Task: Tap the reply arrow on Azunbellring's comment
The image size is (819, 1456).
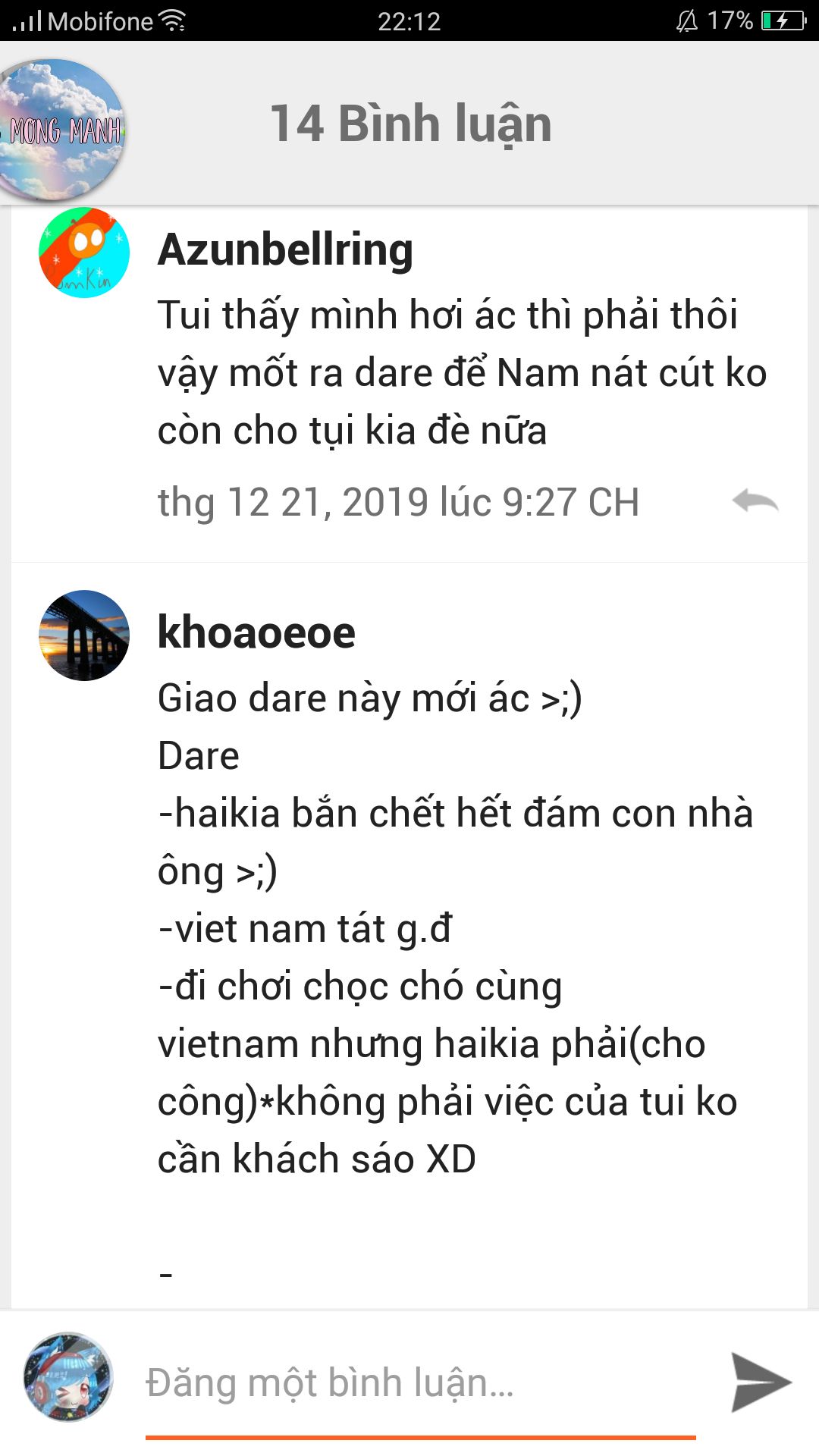Action: (755, 501)
